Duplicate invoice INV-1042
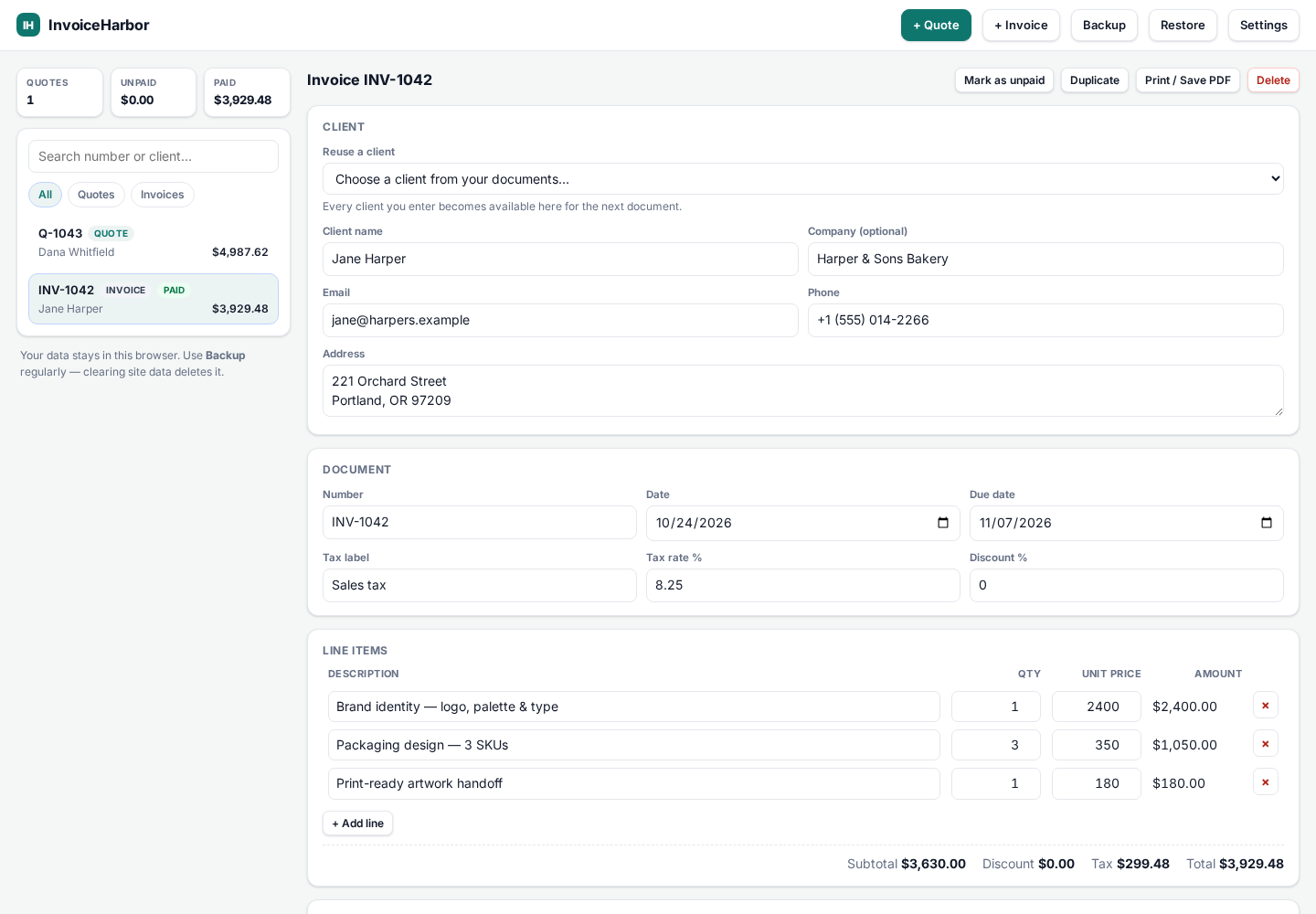Screen dimensions: 1316x914 (x=1095, y=80)
